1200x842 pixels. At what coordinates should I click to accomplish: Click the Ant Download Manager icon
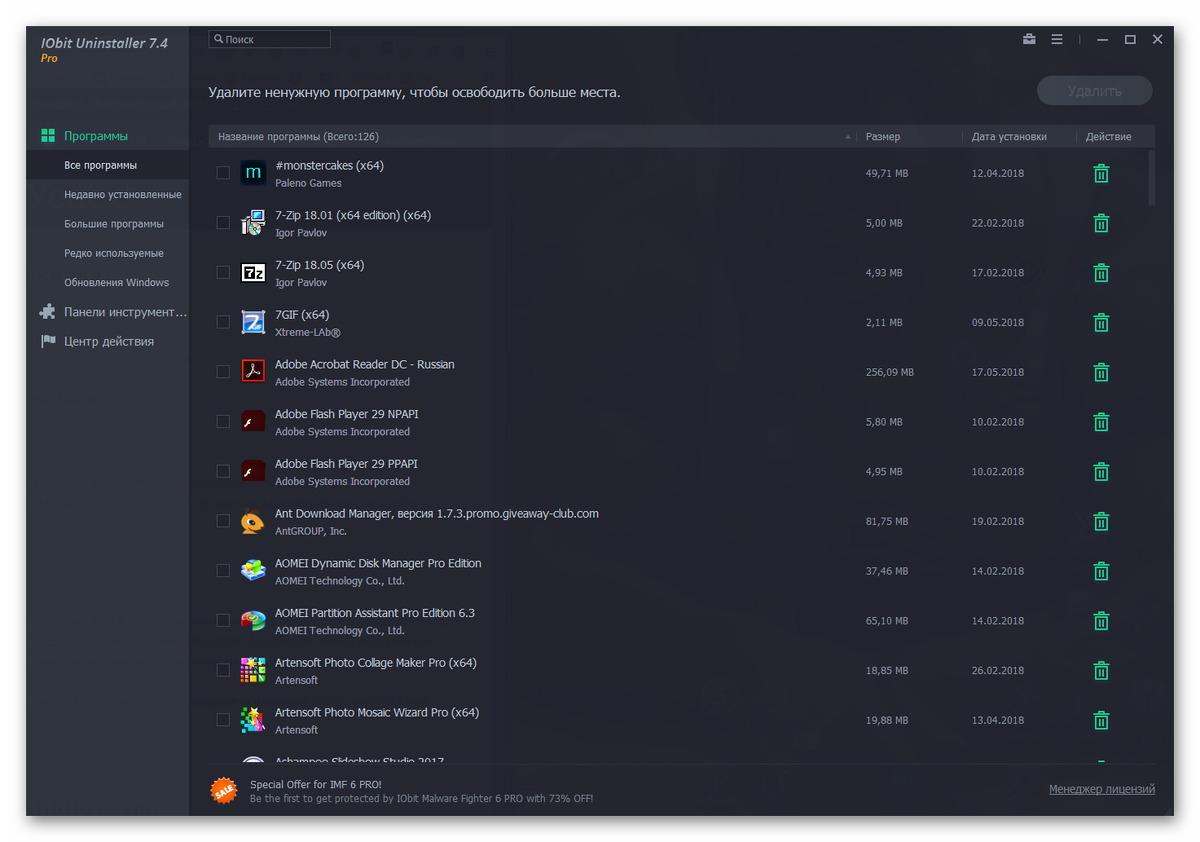tap(253, 521)
